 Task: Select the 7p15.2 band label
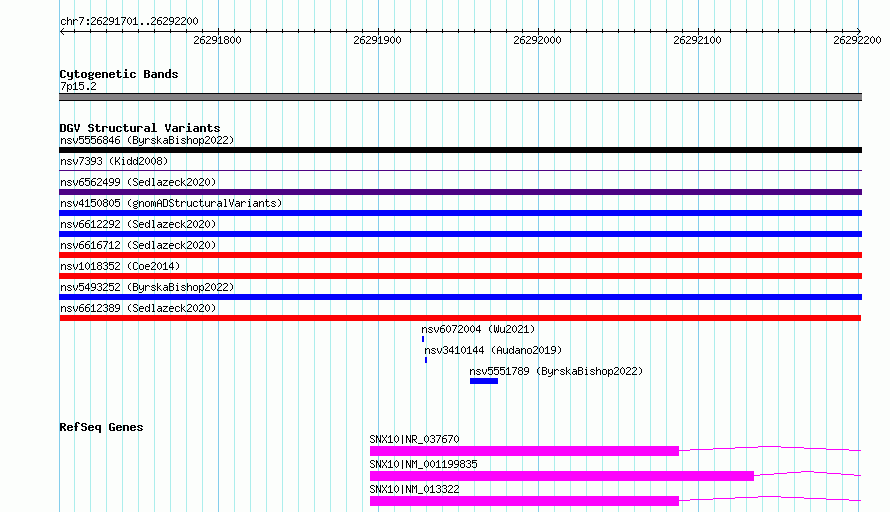(78, 86)
